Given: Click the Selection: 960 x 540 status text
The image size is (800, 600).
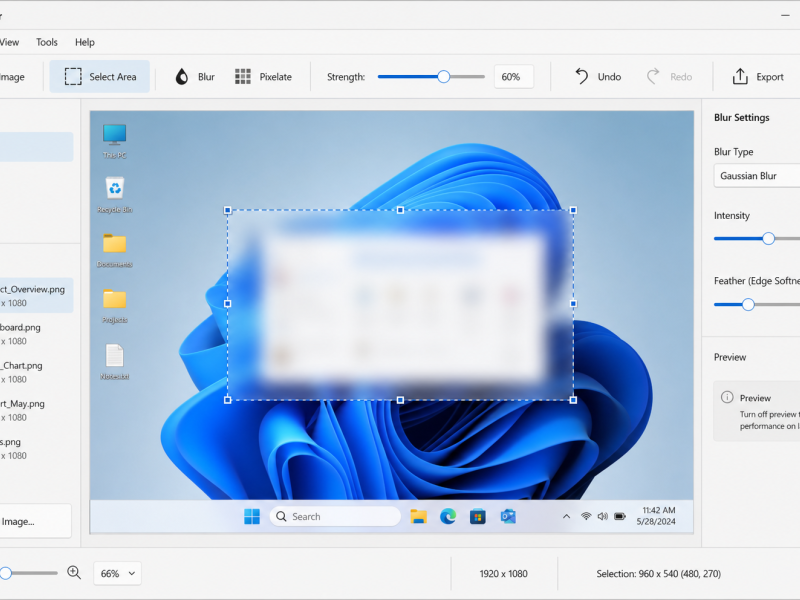Looking at the screenshot, I should coord(658,573).
